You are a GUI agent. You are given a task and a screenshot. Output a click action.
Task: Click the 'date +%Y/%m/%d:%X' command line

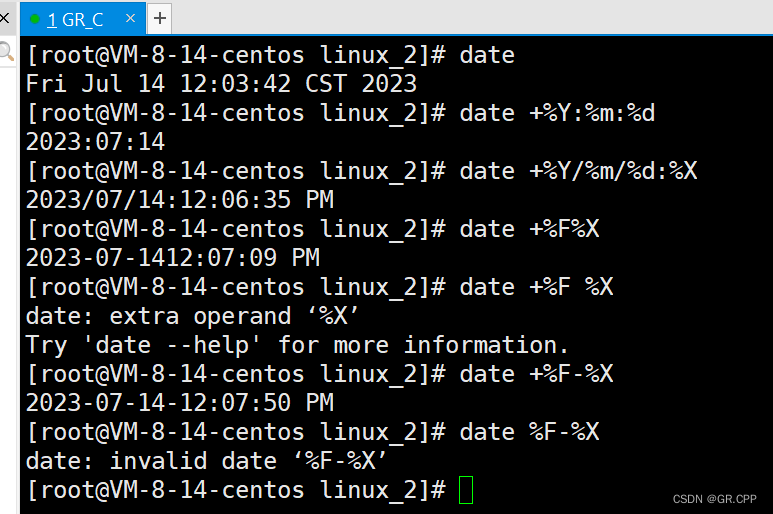pos(361,171)
